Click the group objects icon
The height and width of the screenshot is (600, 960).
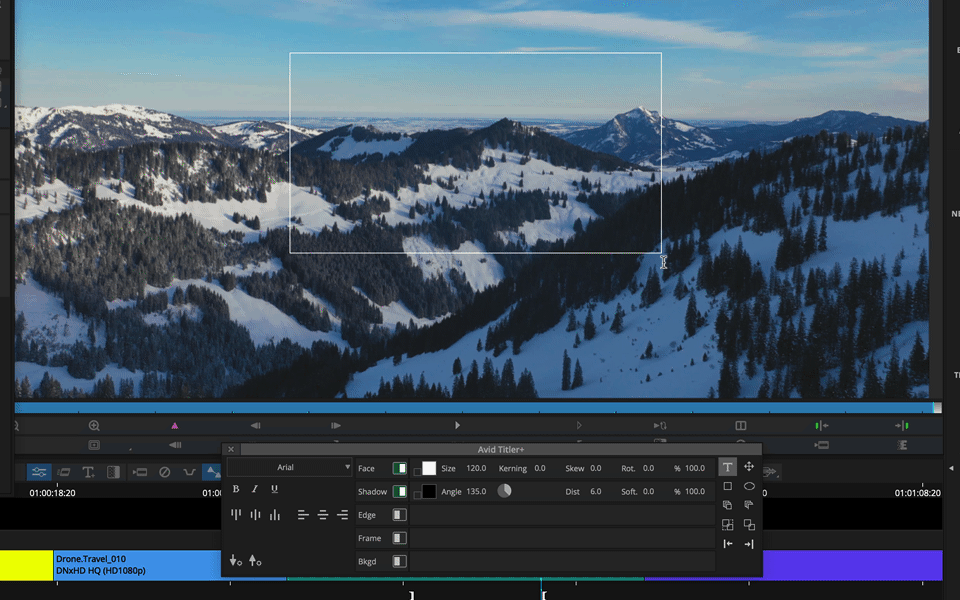[727, 525]
